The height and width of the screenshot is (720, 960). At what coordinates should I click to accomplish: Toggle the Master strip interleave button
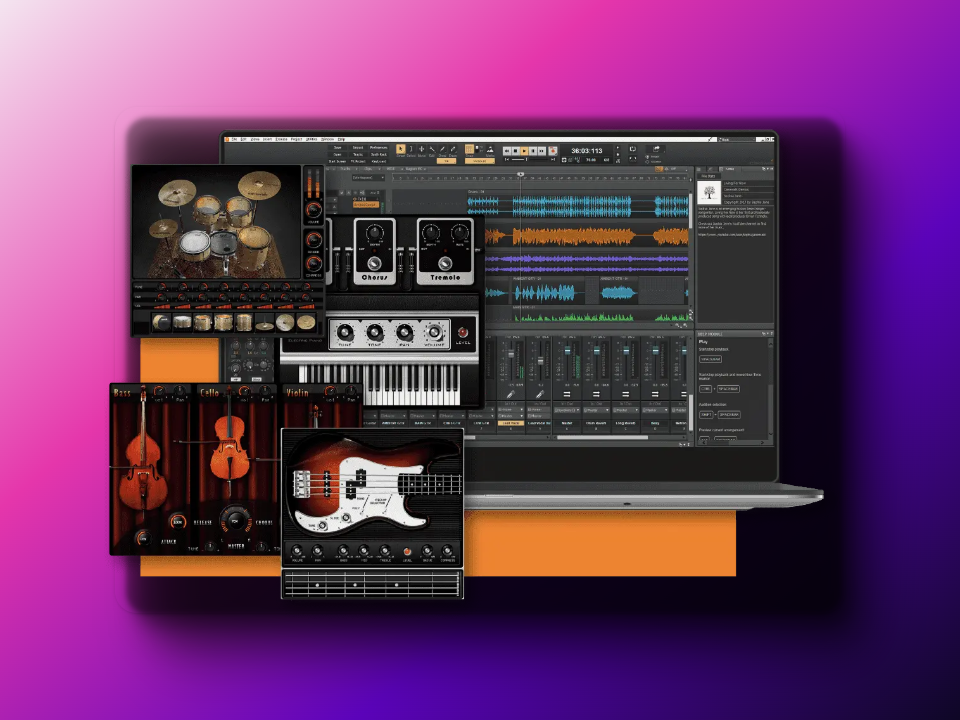point(566,394)
